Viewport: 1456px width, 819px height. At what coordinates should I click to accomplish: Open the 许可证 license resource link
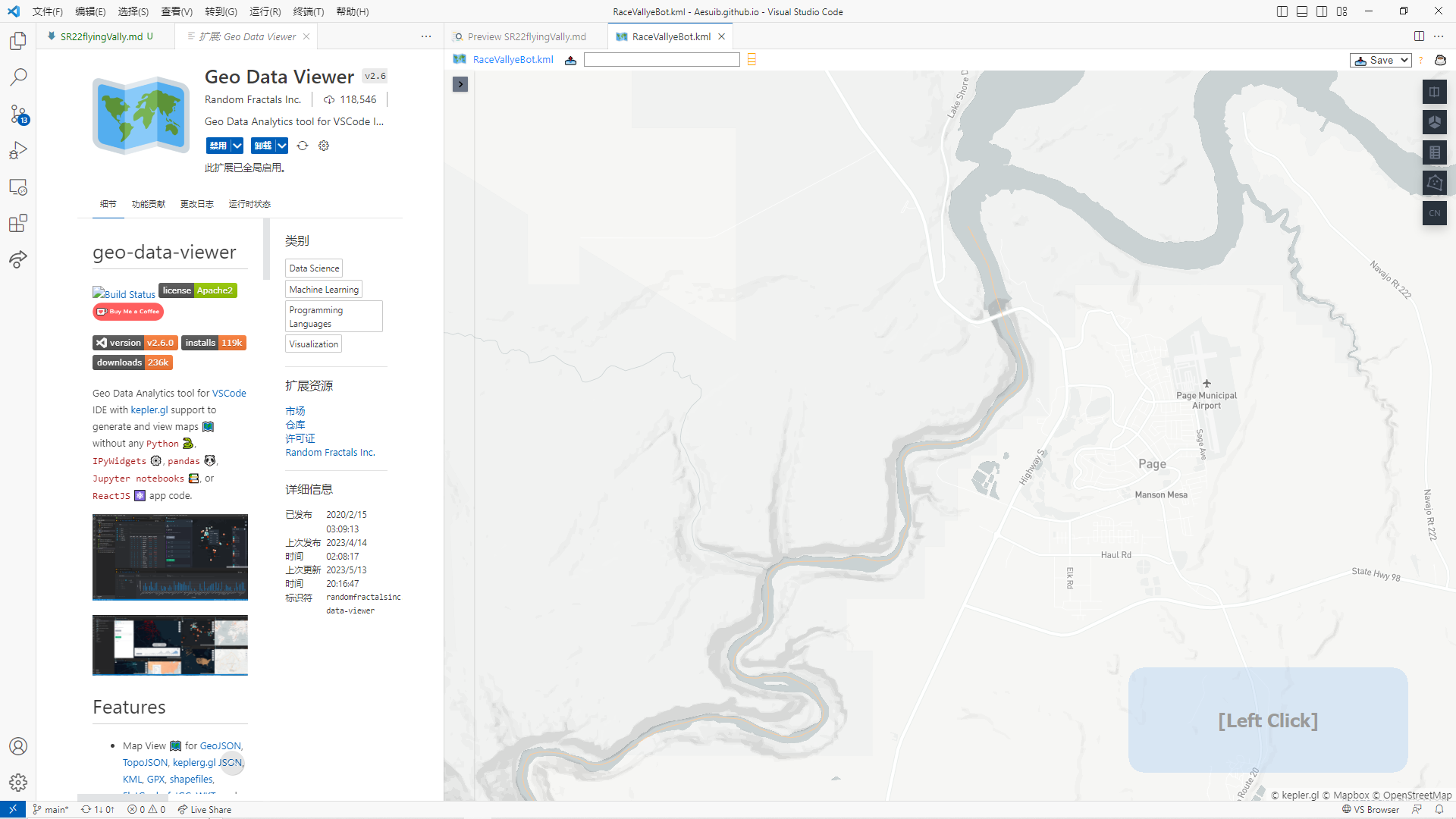300,438
